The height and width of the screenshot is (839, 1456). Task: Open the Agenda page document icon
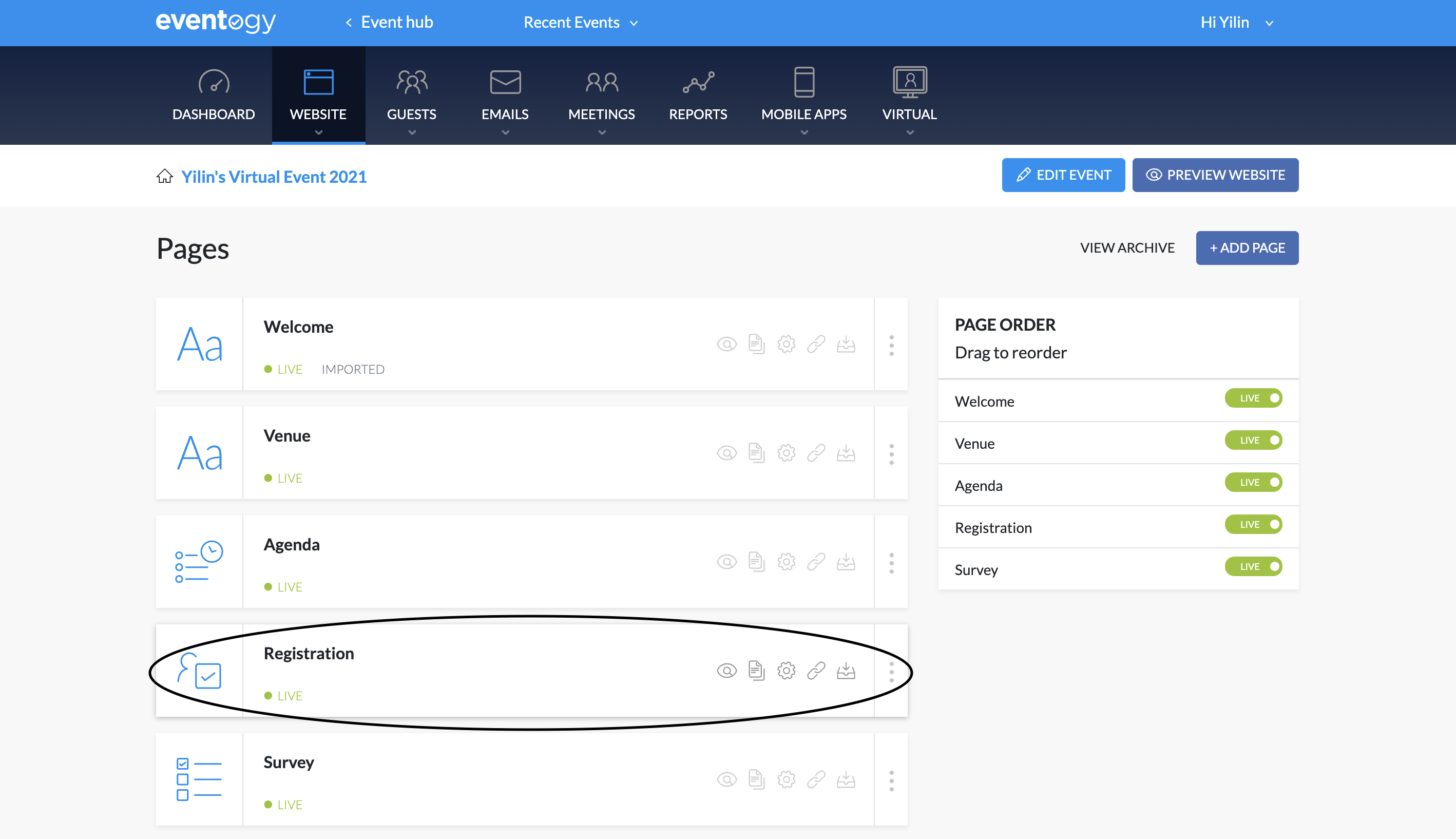point(757,562)
